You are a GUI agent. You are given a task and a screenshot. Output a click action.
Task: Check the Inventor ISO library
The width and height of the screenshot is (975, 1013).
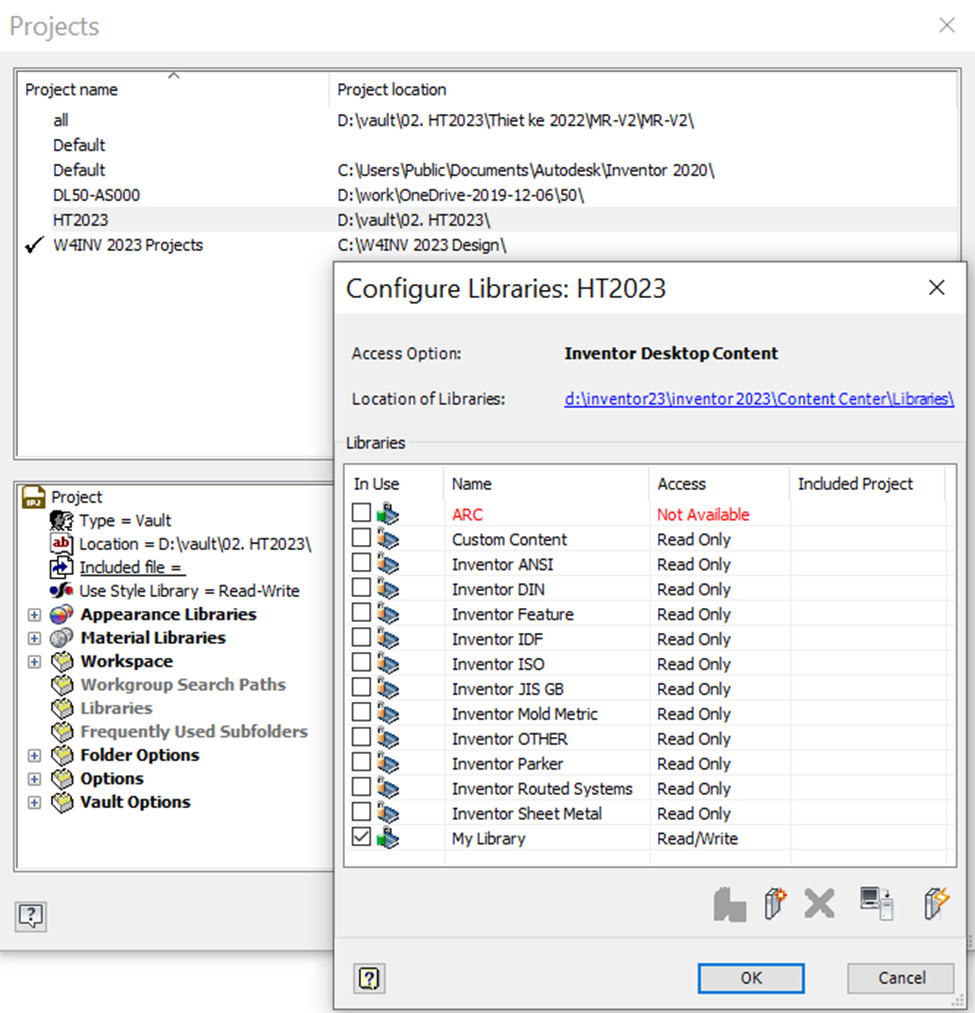point(361,662)
